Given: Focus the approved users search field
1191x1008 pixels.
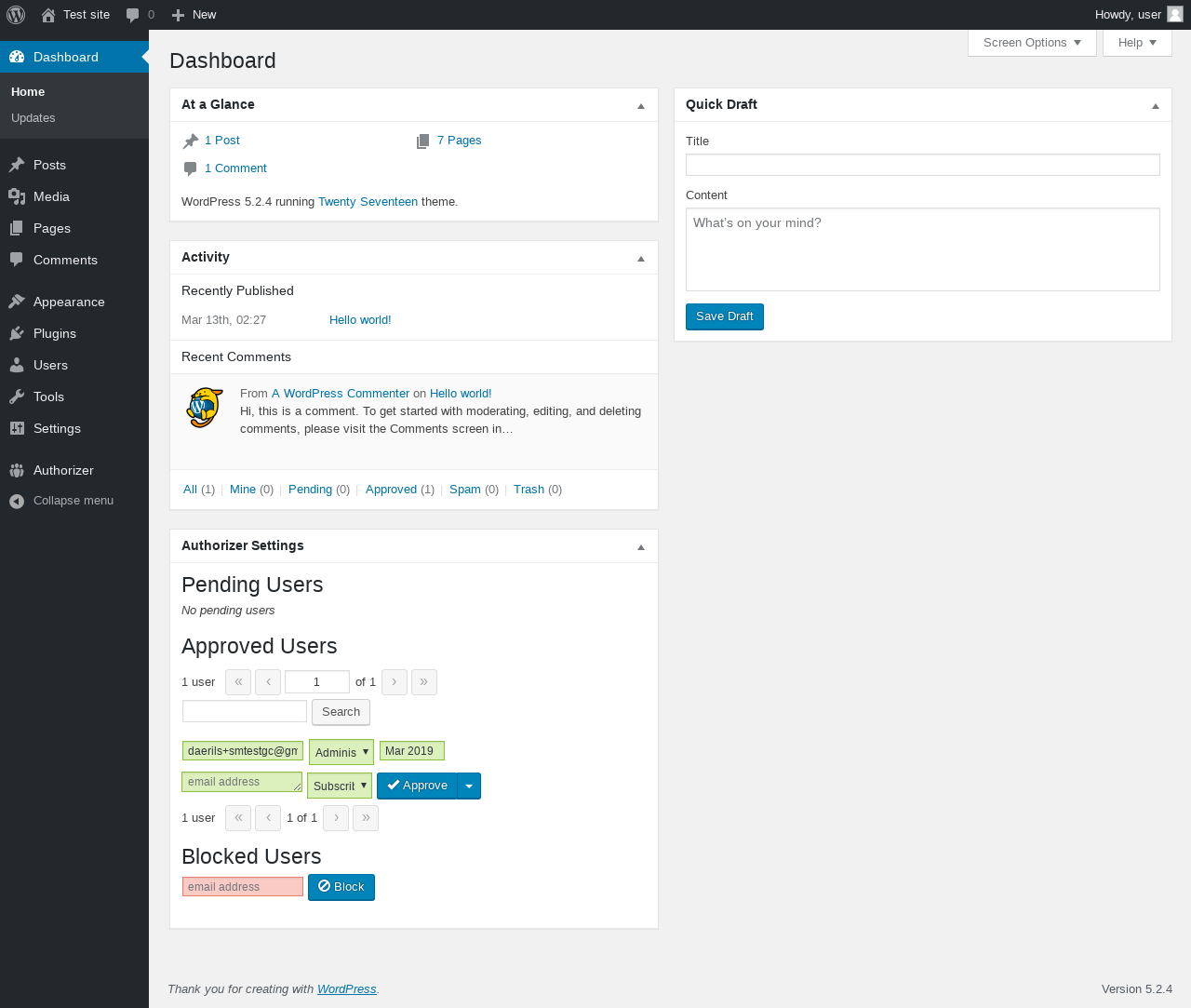Looking at the screenshot, I should tap(245, 711).
